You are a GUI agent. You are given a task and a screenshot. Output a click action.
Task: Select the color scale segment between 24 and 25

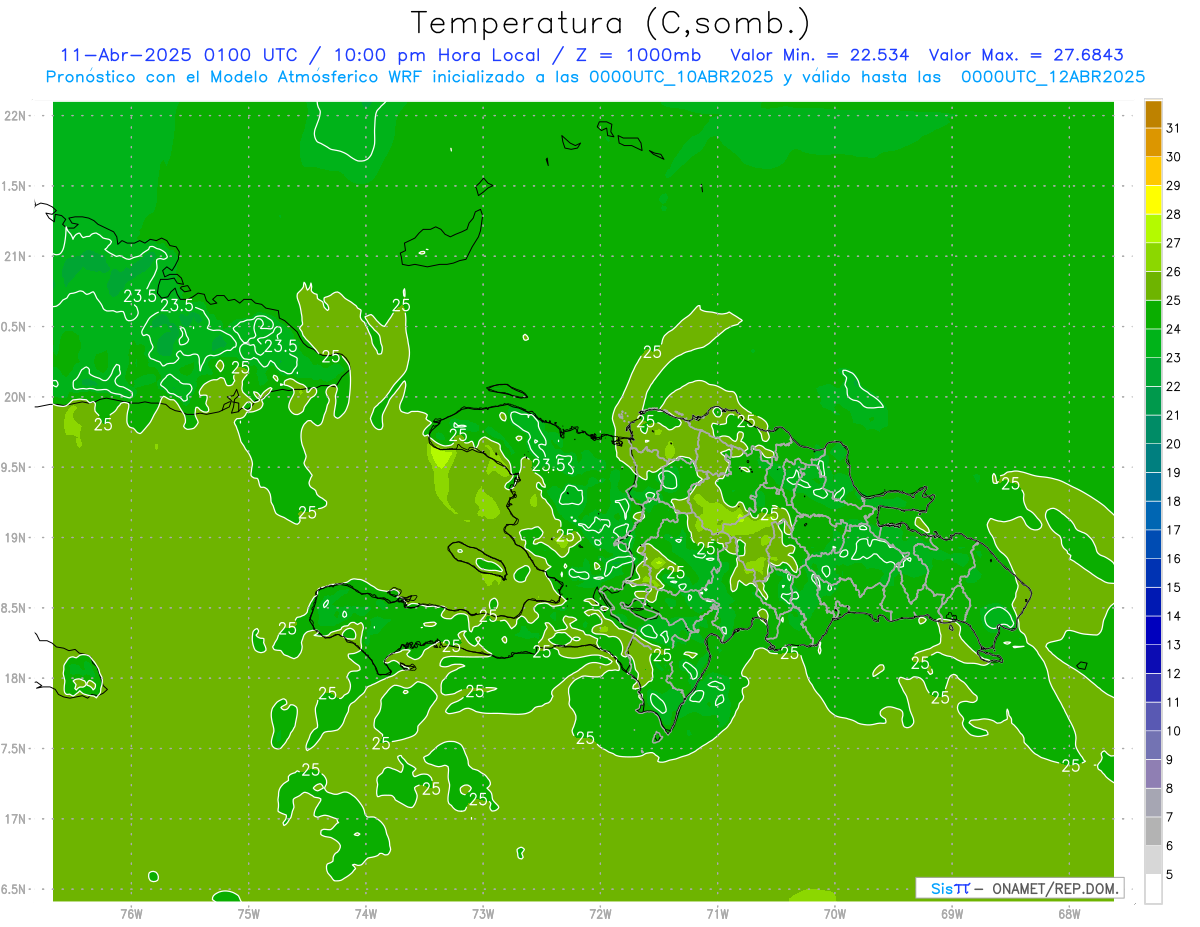[x=1153, y=314]
